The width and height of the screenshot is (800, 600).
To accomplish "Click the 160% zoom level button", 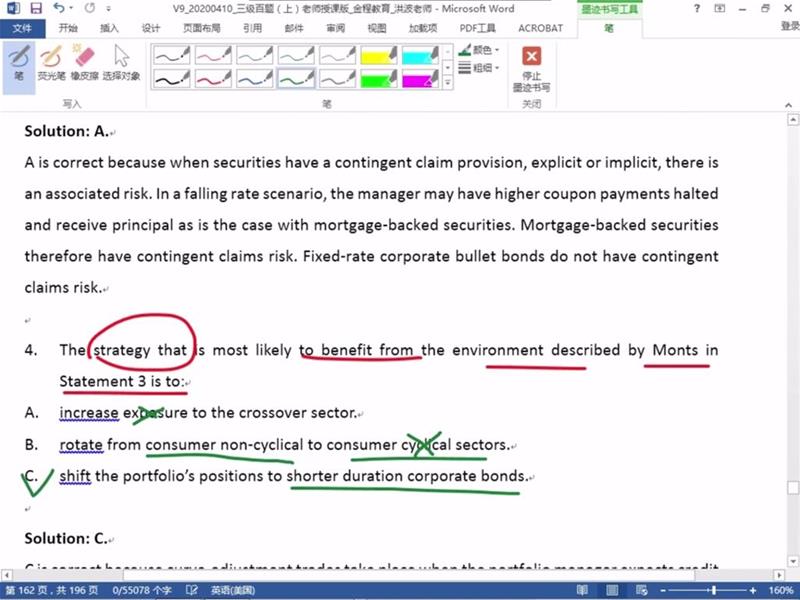I will point(781,591).
